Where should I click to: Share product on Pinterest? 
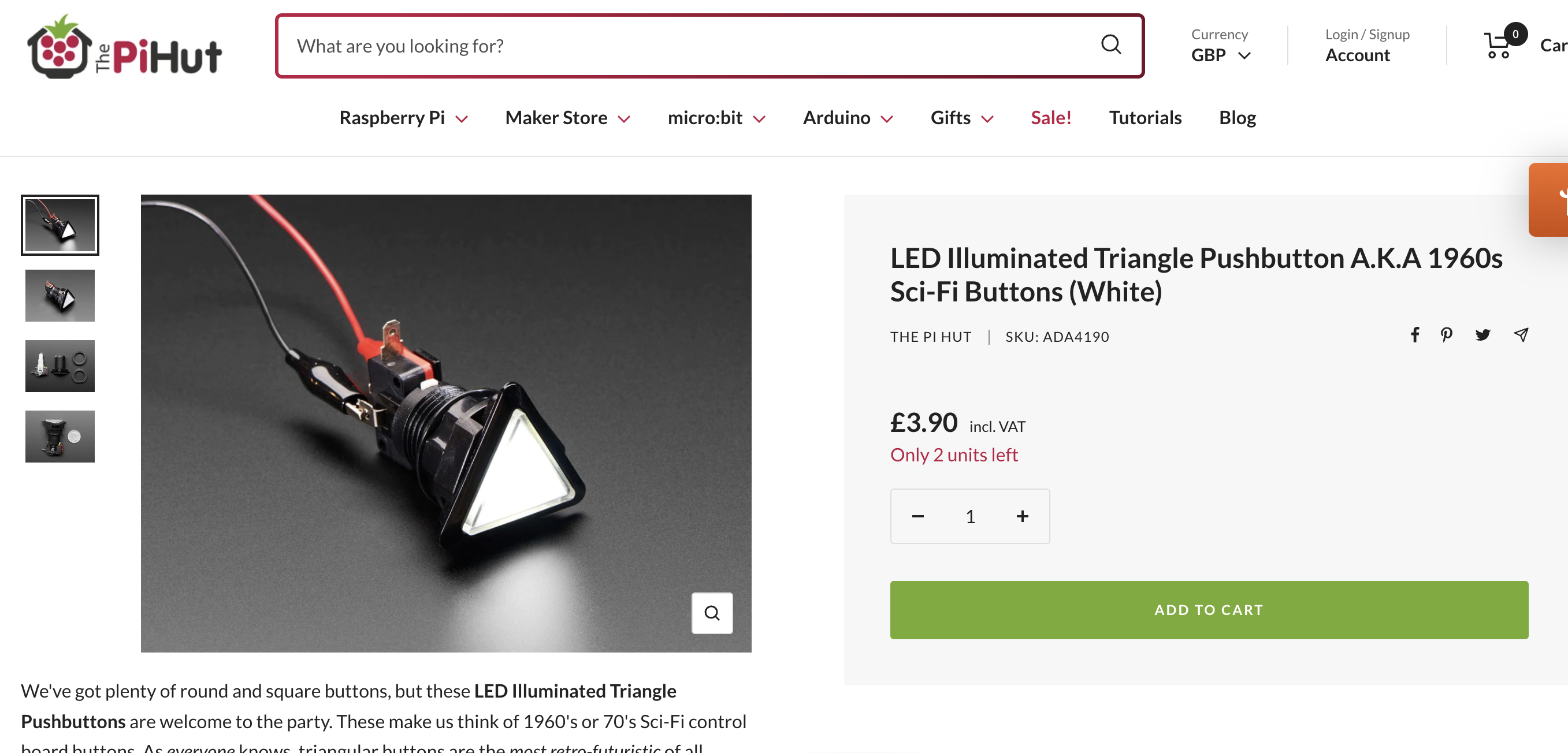pos(1446,335)
